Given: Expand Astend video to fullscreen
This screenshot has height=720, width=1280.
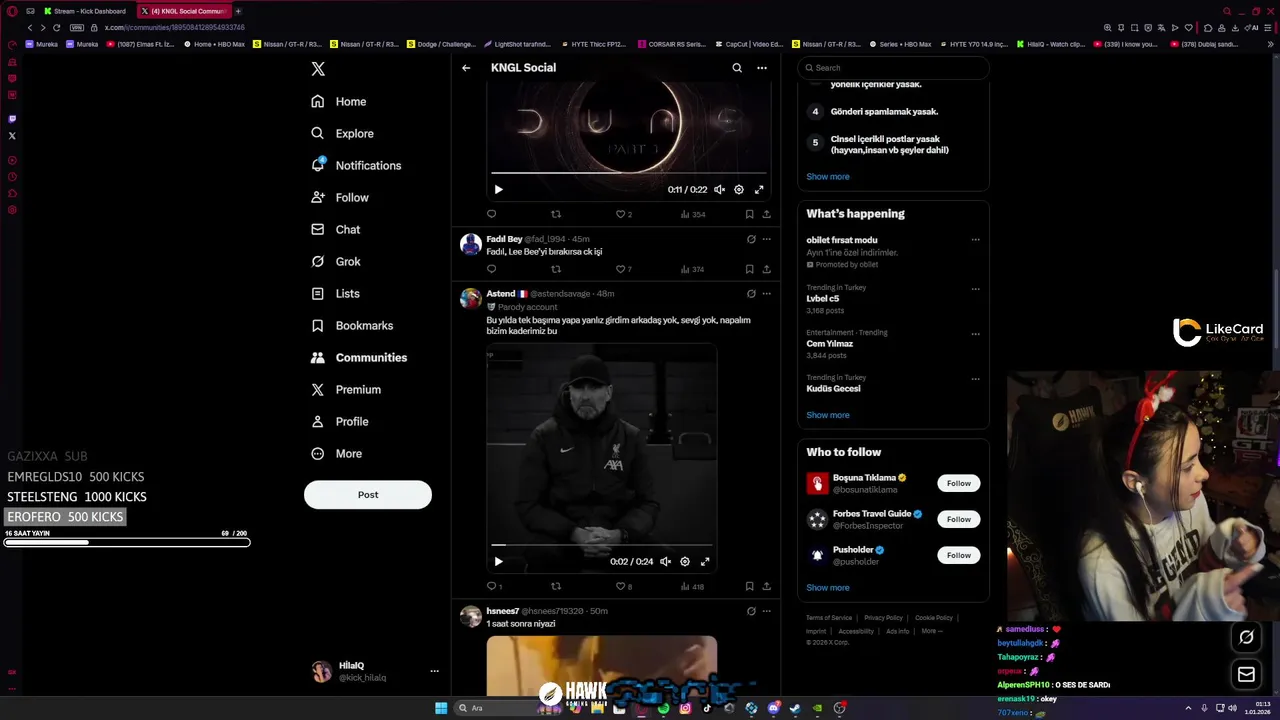Looking at the screenshot, I should (x=705, y=562).
